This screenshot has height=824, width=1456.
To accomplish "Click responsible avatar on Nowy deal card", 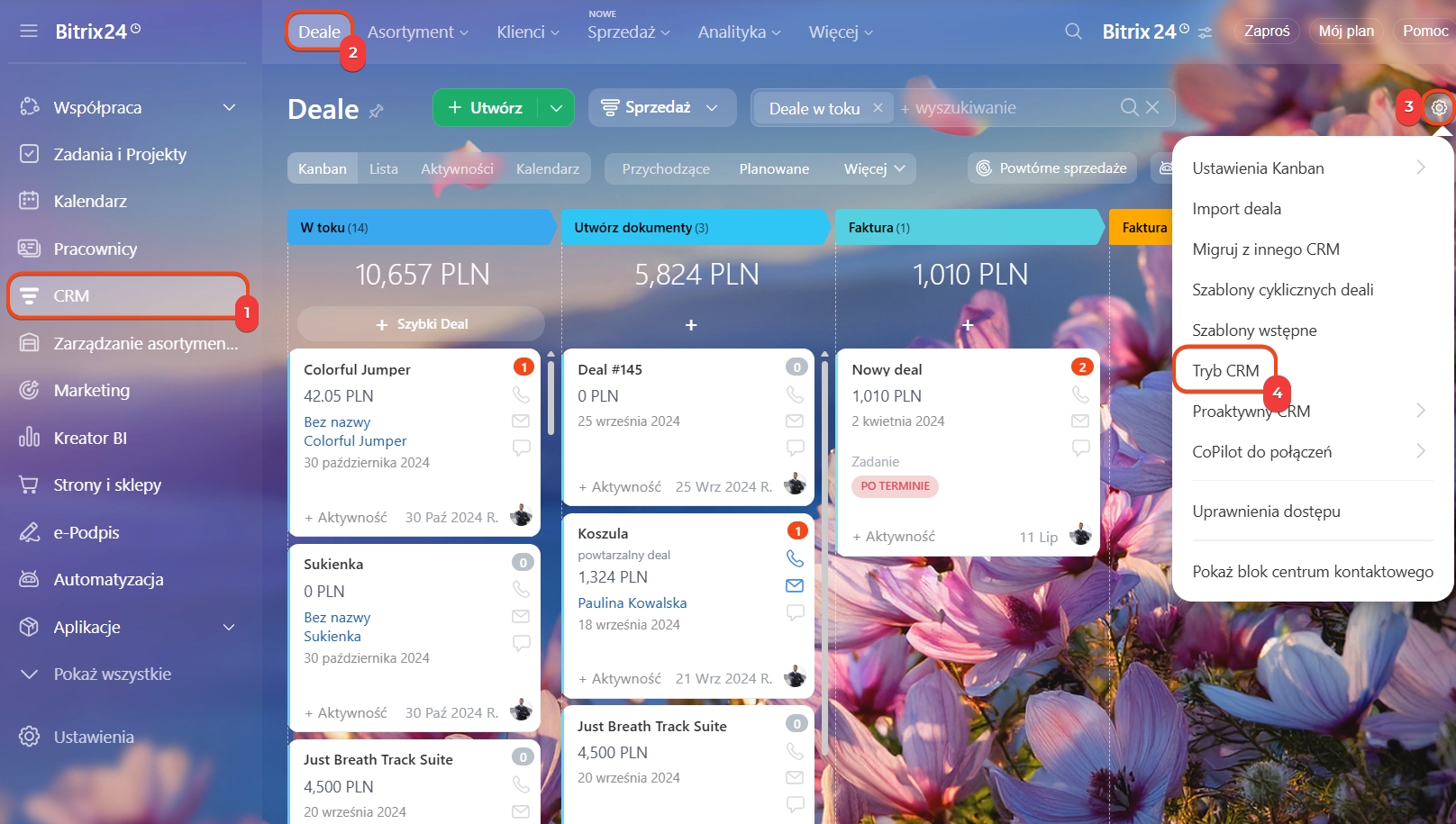I will pyautogui.click(x=1080, y=535).
